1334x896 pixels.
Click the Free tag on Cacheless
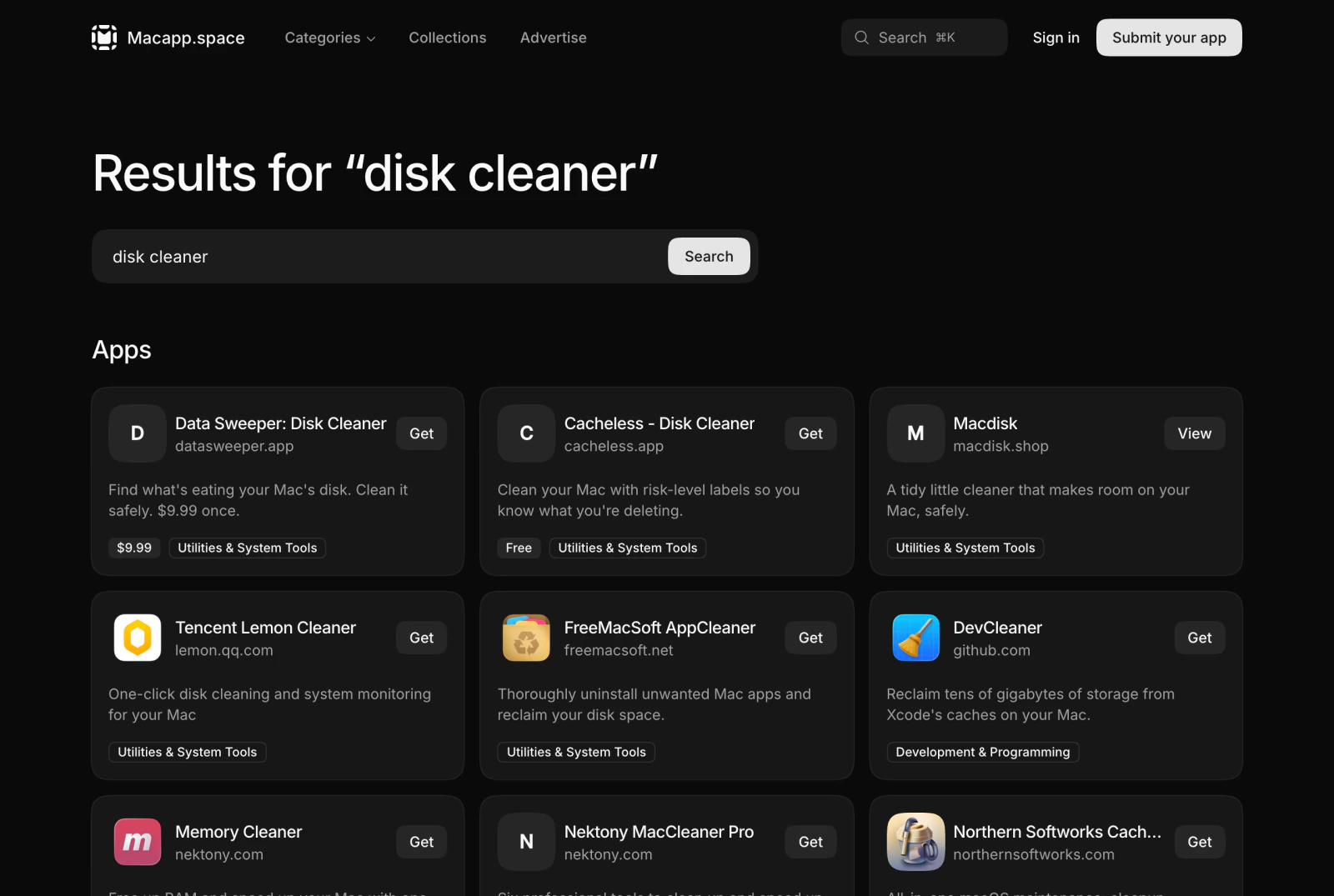pos(519,548)
